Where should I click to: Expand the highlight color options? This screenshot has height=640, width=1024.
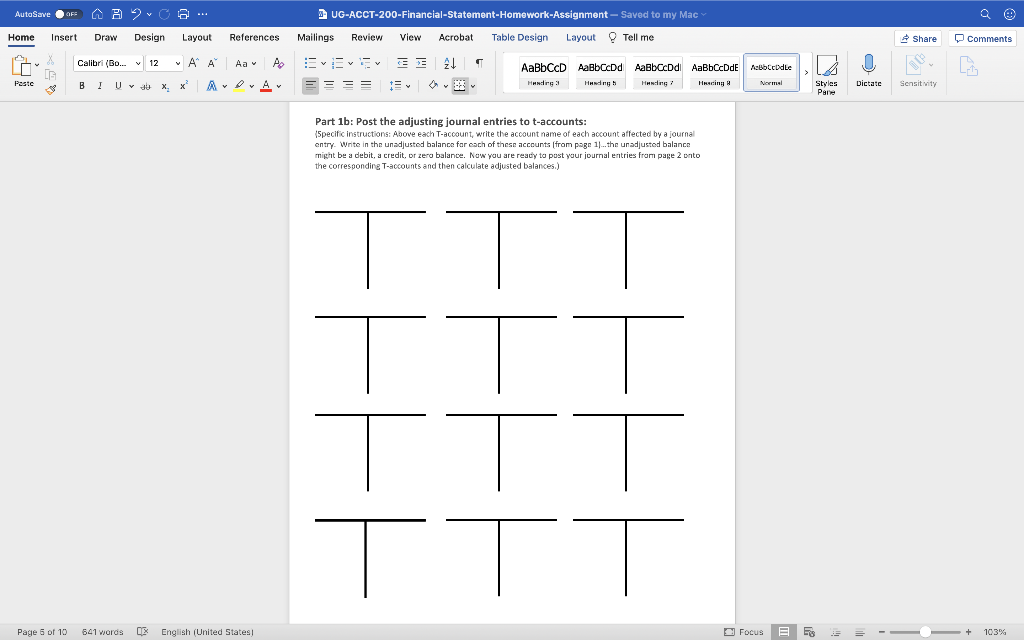tap(252, 86)
